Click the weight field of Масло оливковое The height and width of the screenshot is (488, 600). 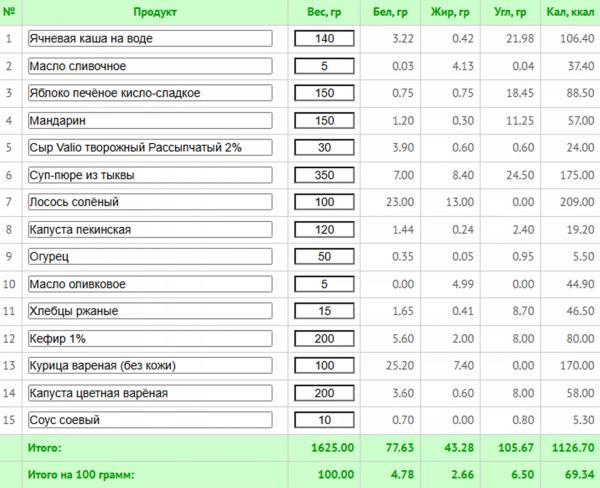click(x=324, y=284)
